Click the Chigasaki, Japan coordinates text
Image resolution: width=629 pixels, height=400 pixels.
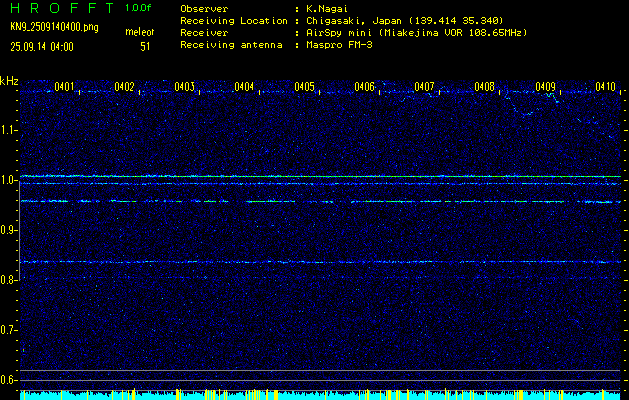click(405, 20)
